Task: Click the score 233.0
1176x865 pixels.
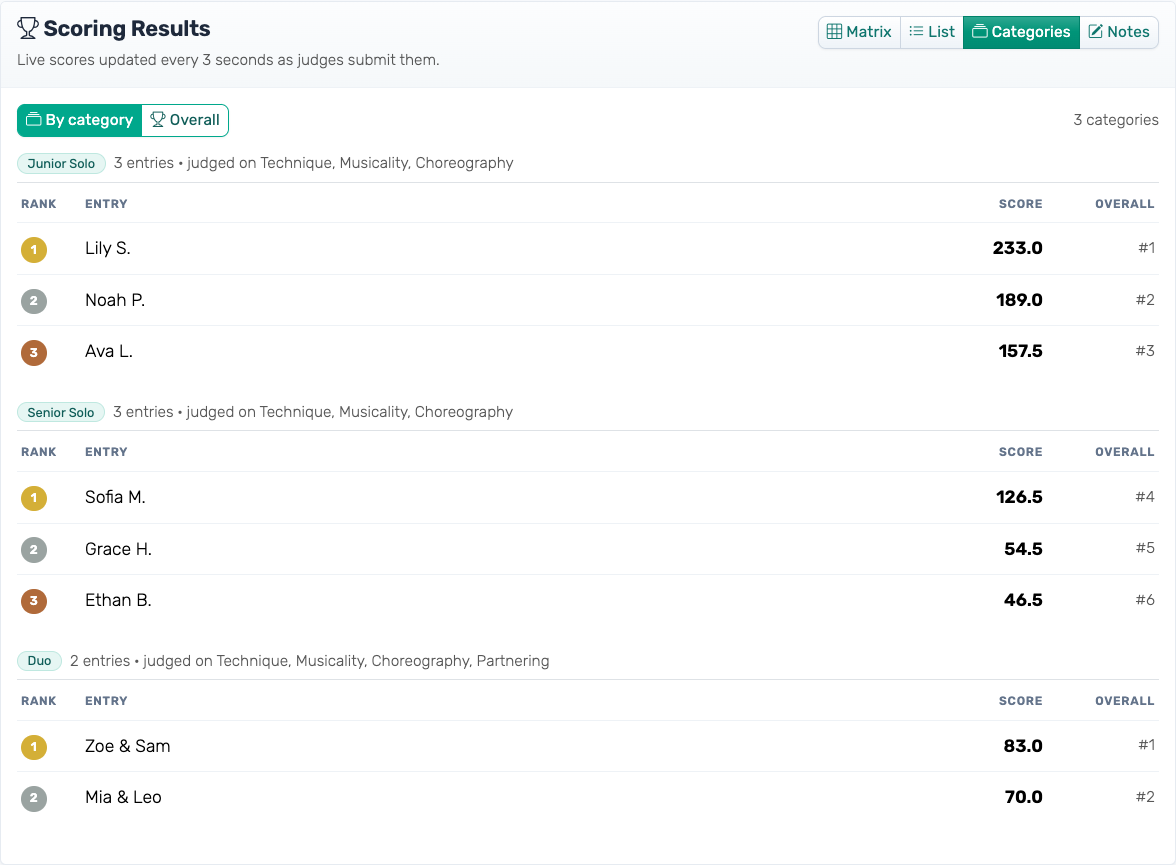Action: [x=1017, y=248]
